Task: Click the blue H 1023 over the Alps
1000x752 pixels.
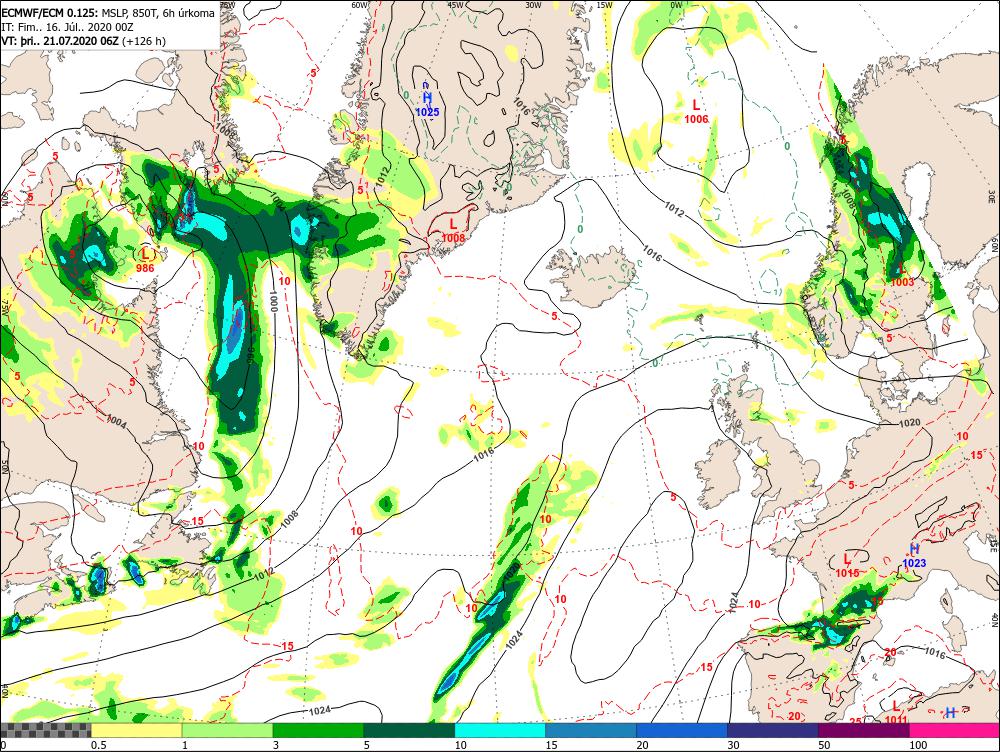Action: pyautogui.click(x=915, y=556)
